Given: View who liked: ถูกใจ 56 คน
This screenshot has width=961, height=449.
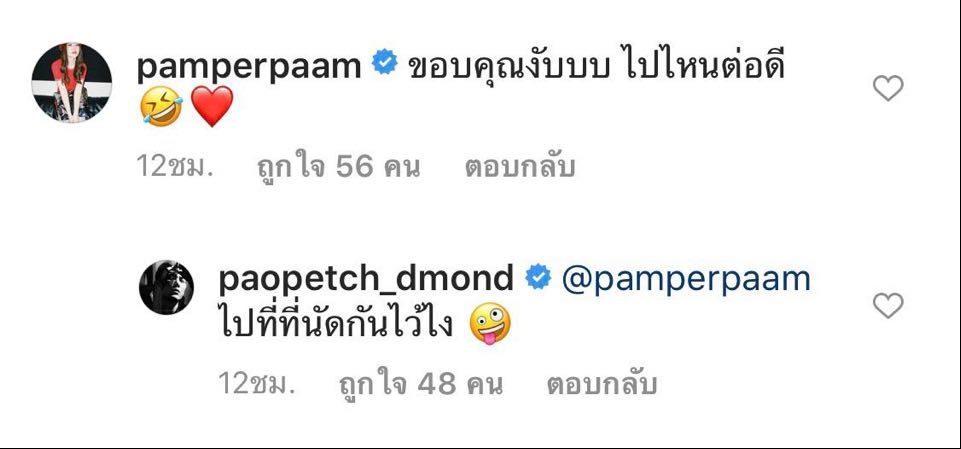Looking at the screenshot, I should pyautogui.click(x=338, y=167).
